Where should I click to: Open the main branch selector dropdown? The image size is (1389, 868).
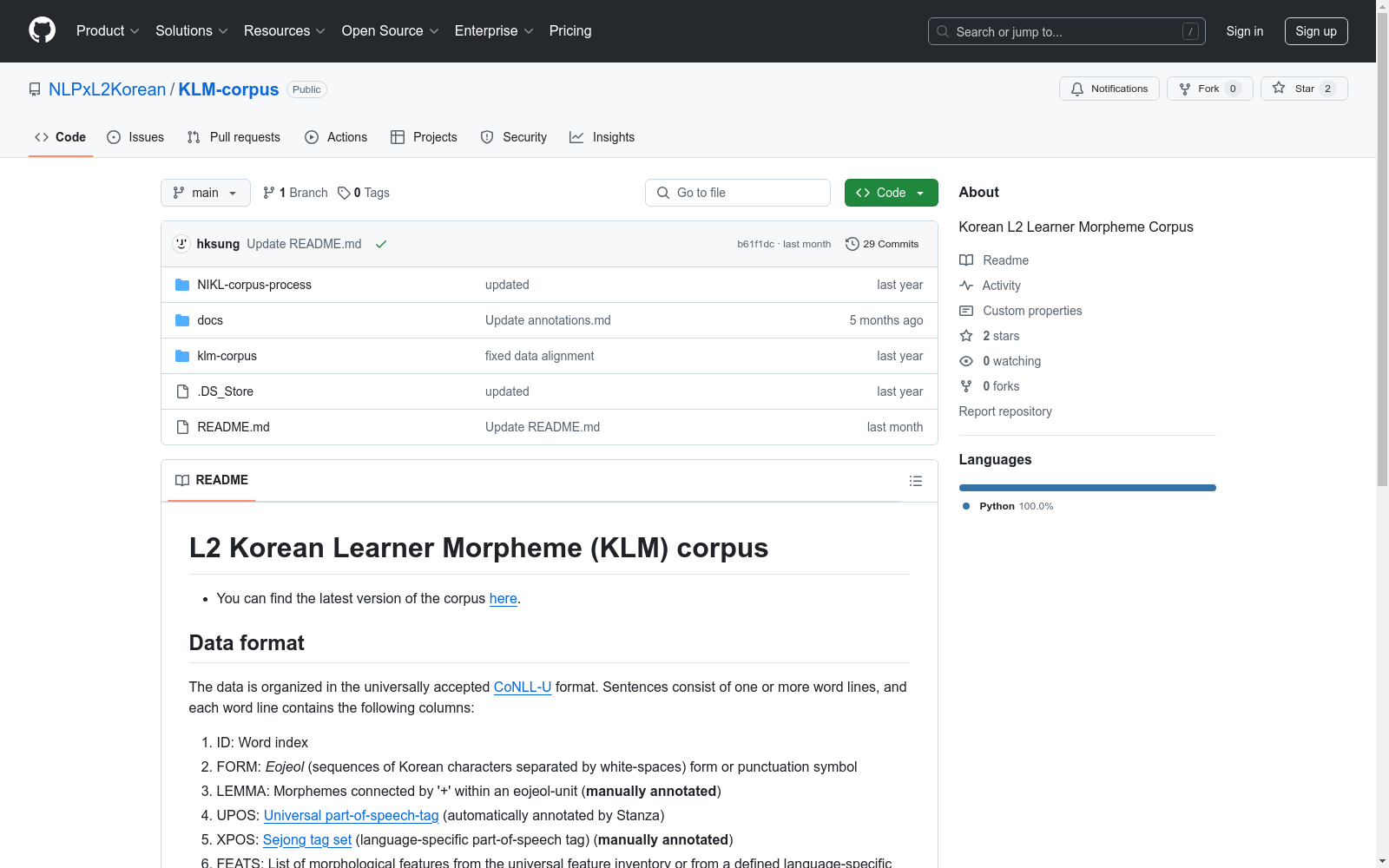tap(206, 193)
